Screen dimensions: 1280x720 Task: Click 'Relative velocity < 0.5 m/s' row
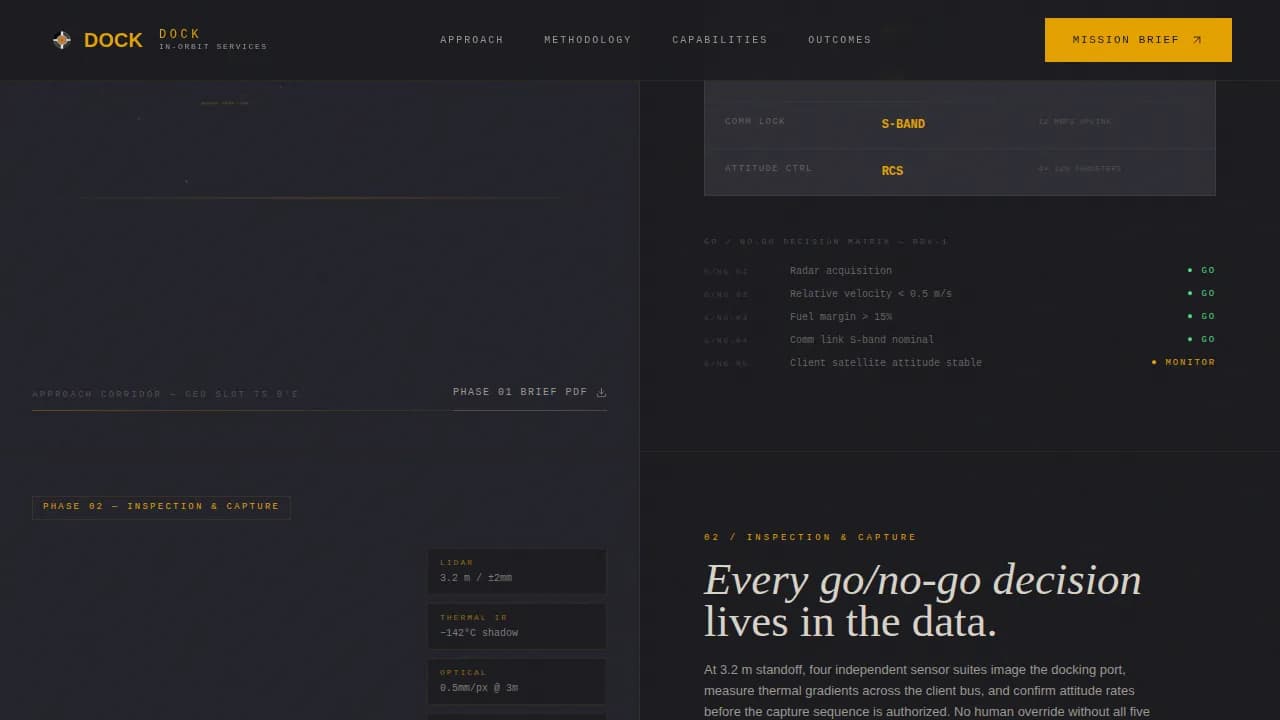(871, 294)
